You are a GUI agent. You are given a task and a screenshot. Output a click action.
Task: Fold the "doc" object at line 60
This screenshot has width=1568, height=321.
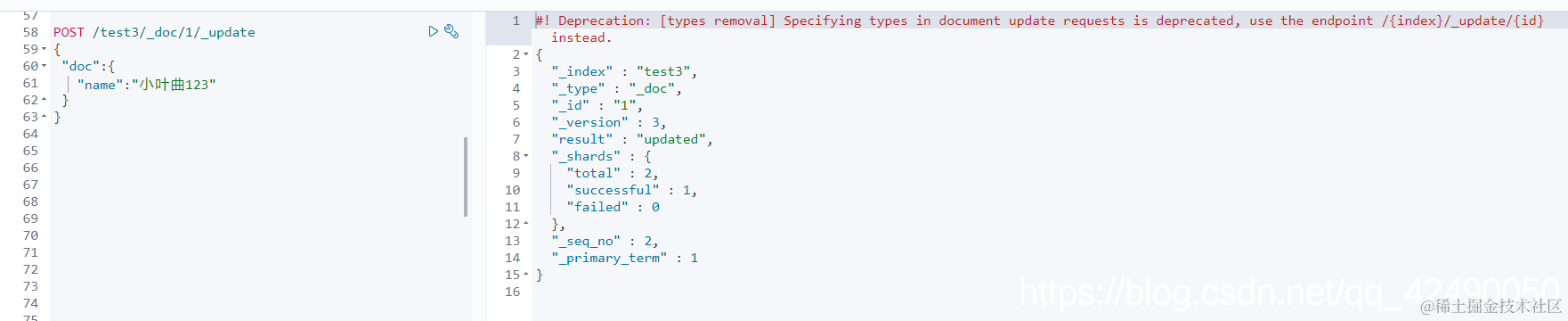point(45,66)
